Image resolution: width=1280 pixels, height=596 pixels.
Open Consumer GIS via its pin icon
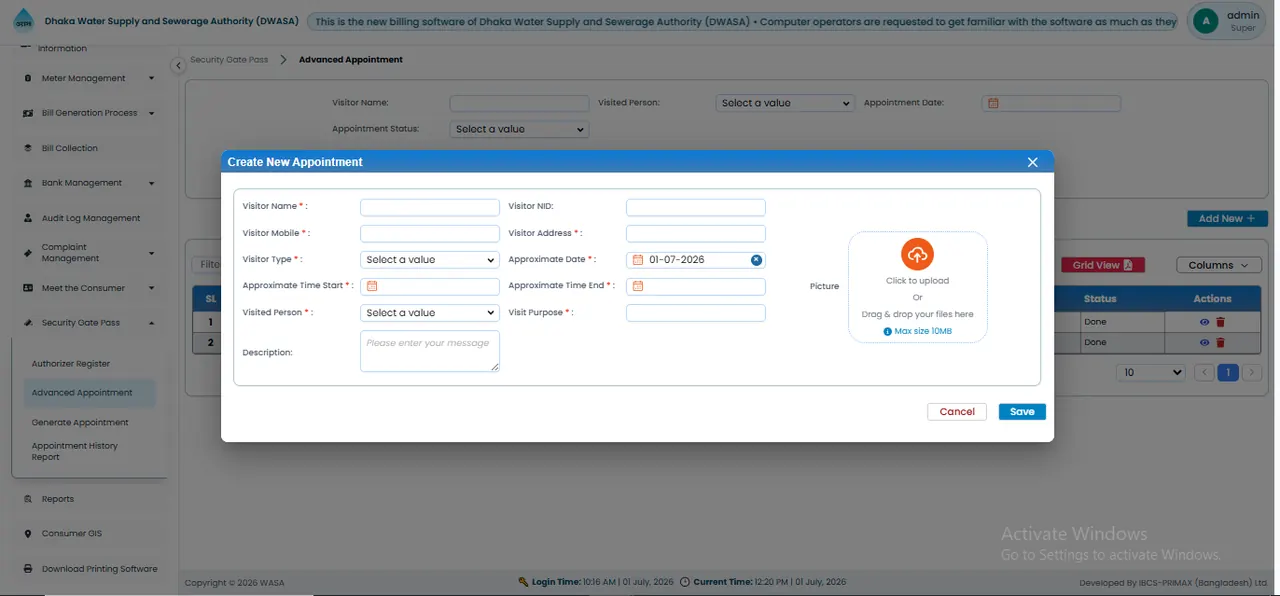point(29,534)
